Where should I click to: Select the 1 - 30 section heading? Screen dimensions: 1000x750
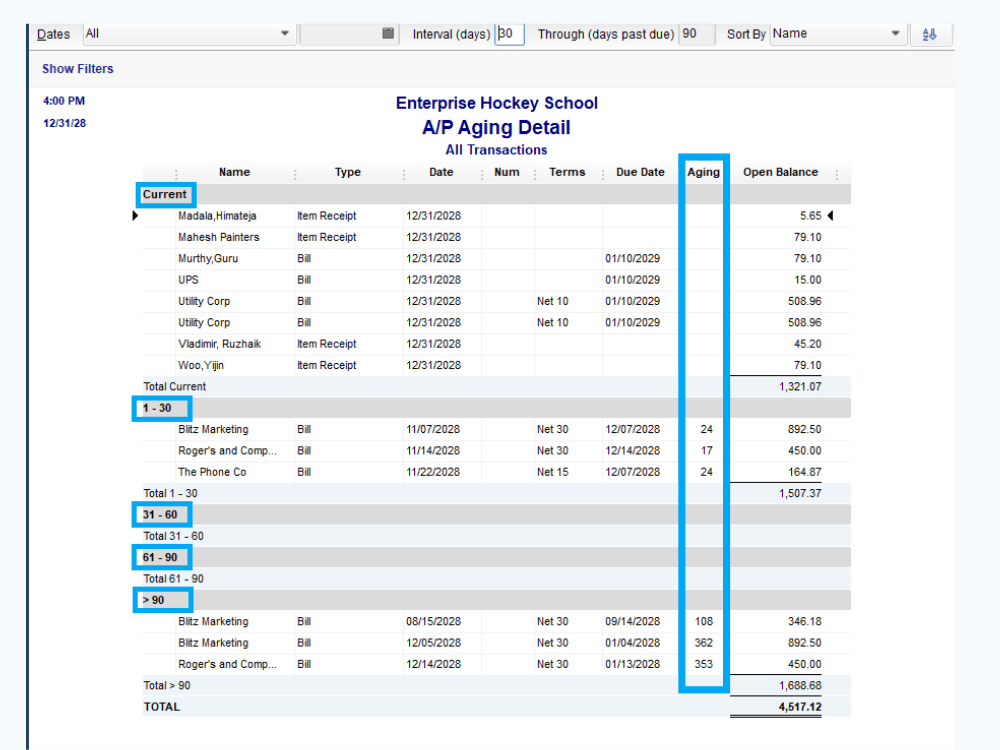pyautogui.click(x=157, y=408)
